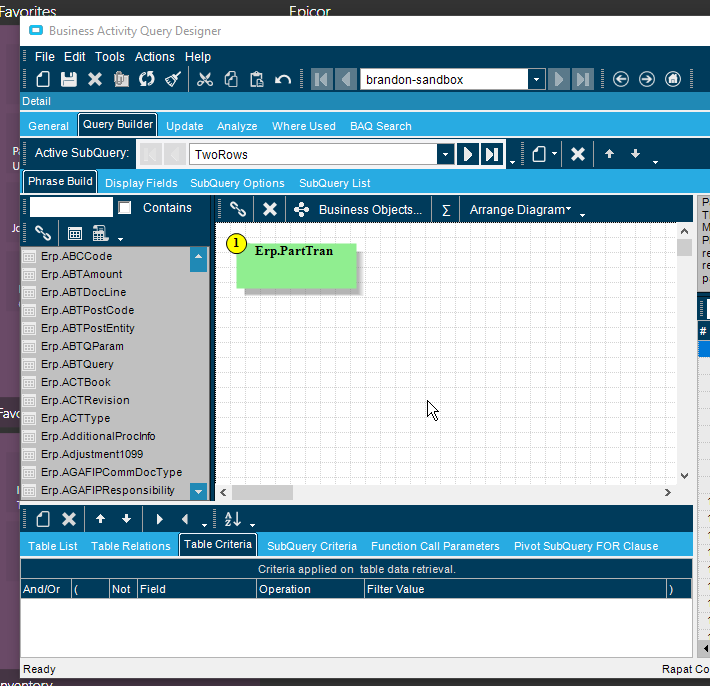Go to next BAQ record
This screenshot has width=710, height=686.
click(559, 80)
